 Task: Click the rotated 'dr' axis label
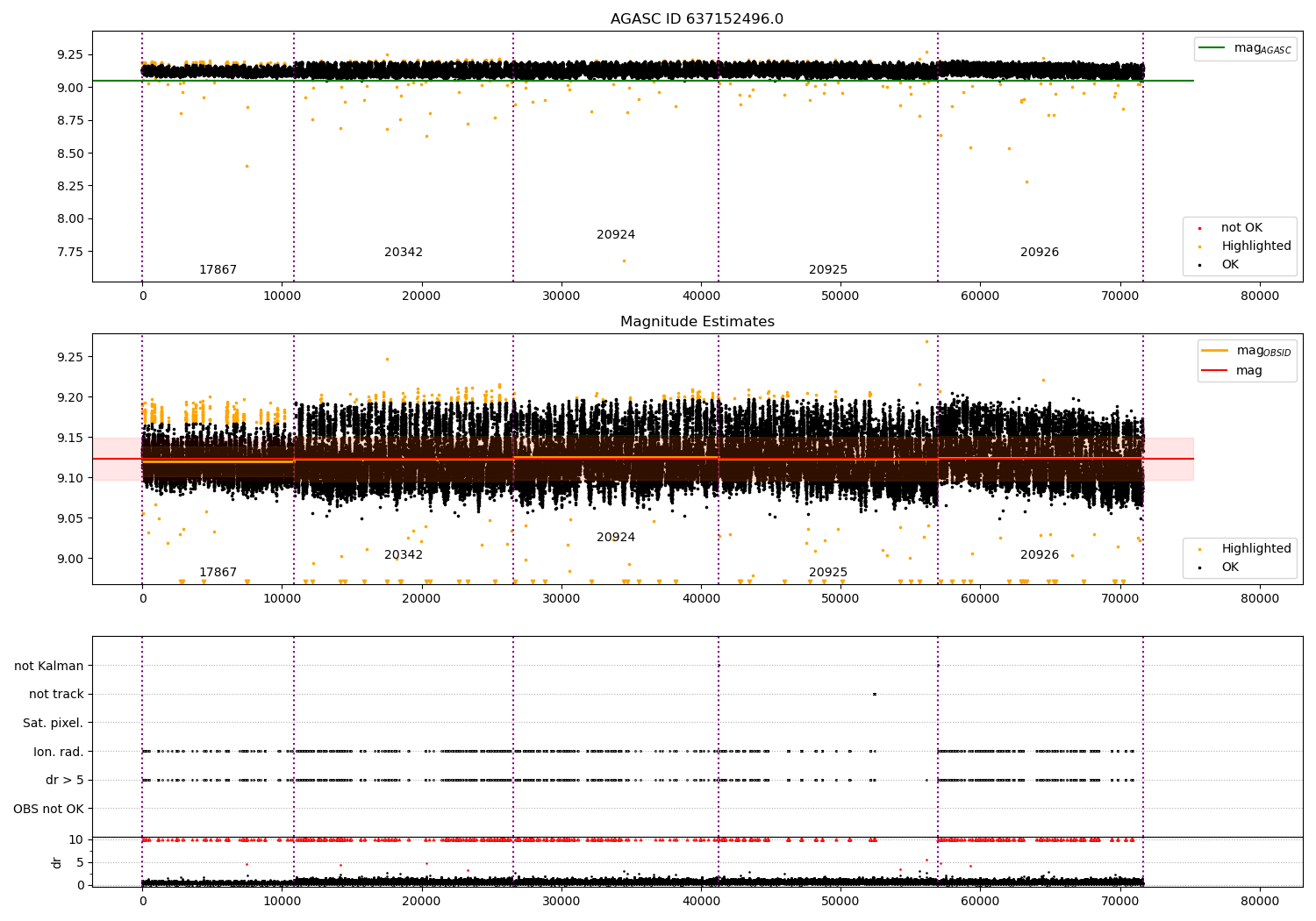pos(57,862)
